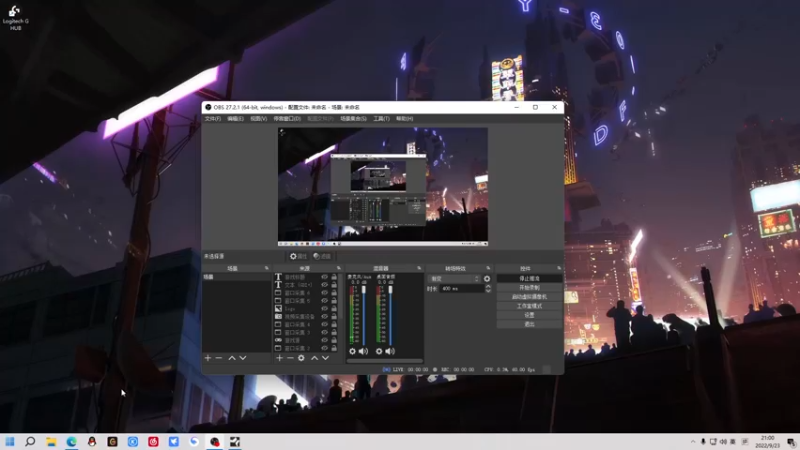
Task: Open taskbar Search
Action: pyautogui.click(x=30, y=441)
